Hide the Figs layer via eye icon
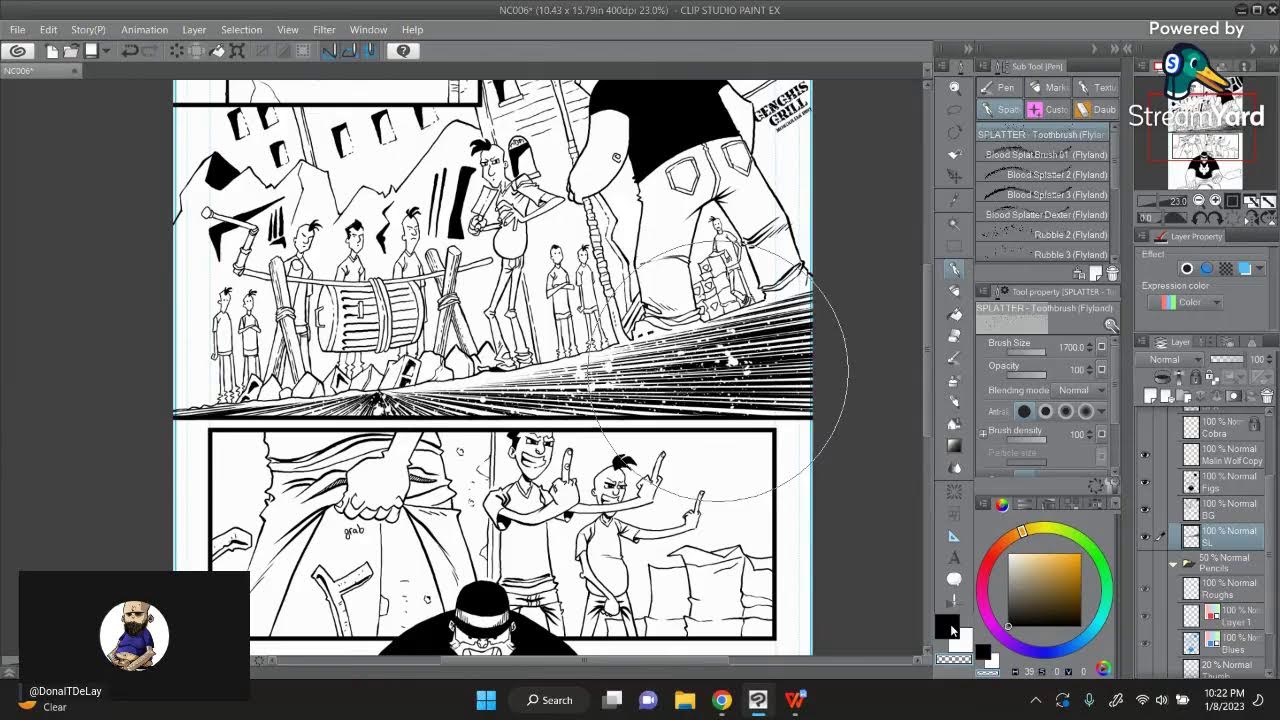 tap(1145, 482)
